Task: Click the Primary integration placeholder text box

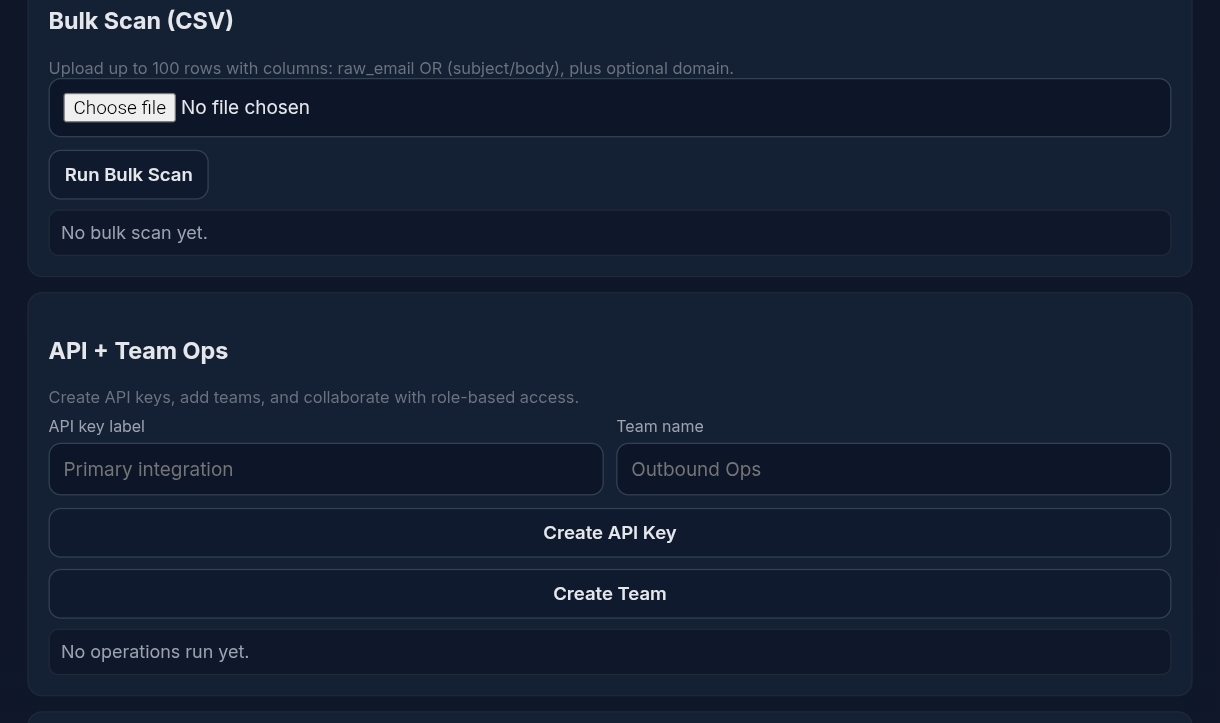Action: 325,468
